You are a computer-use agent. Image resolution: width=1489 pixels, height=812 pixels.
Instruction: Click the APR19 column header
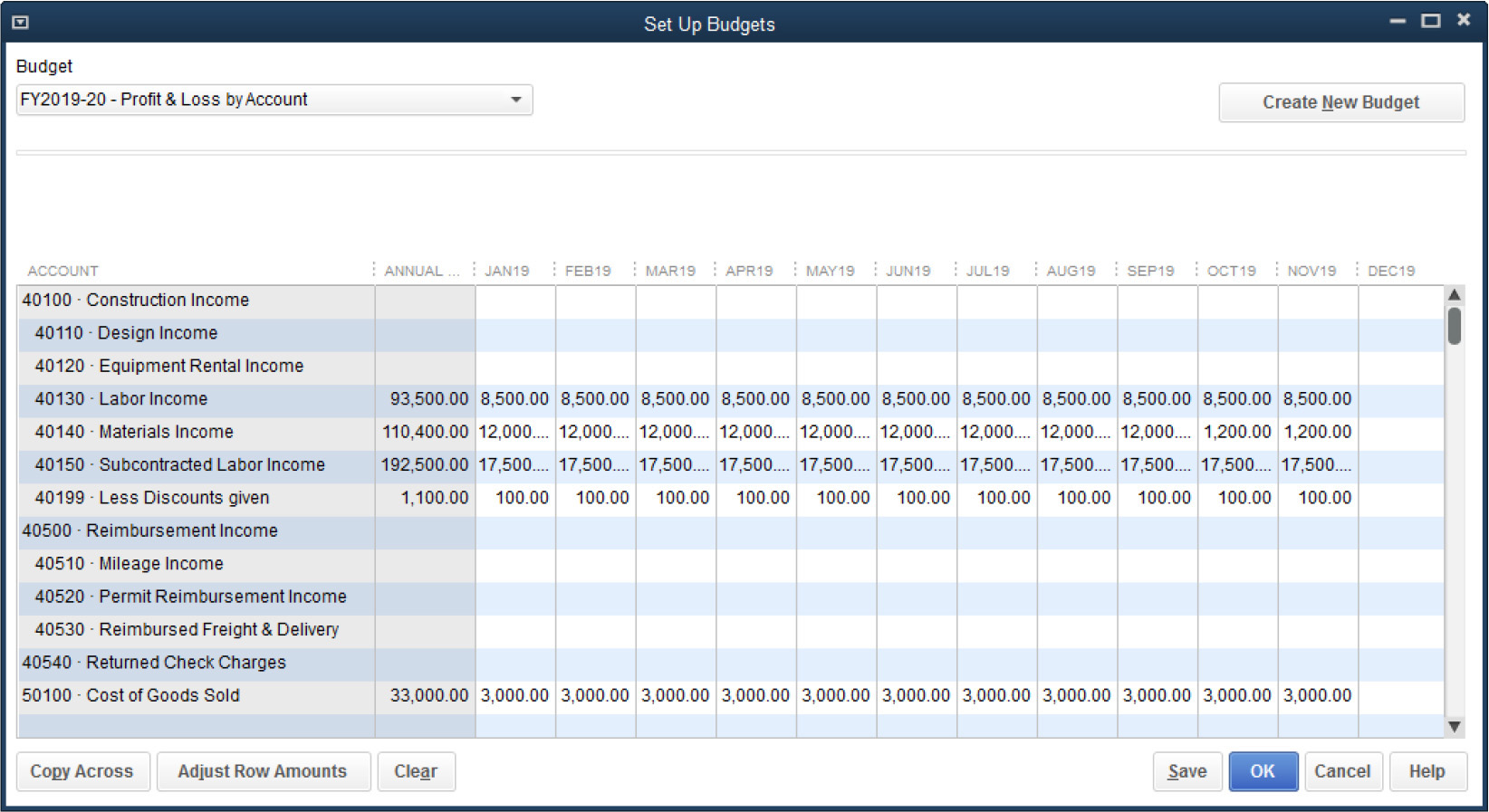pyautogui.click(x=749, y=271)
